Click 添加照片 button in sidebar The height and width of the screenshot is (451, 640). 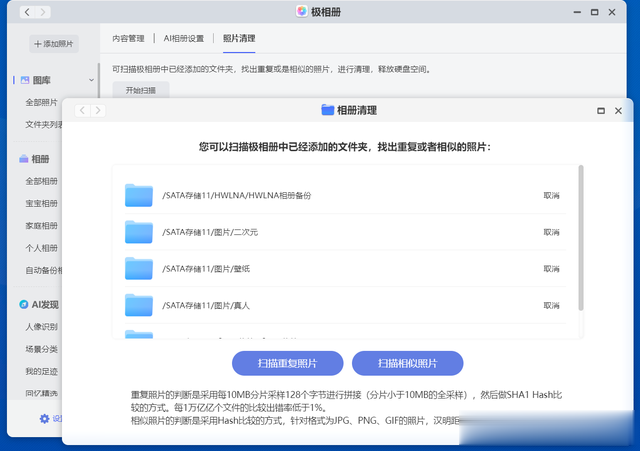[x=54, y=44]
